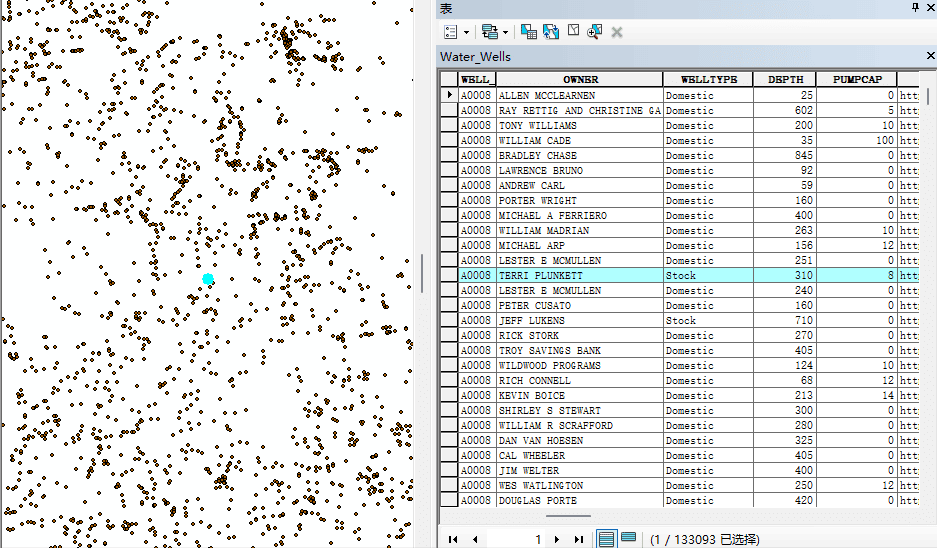Click pump capacity 14 in KEVIN BOICE row
This screenshot has width=937, height=548.
(x=857, y=395)
